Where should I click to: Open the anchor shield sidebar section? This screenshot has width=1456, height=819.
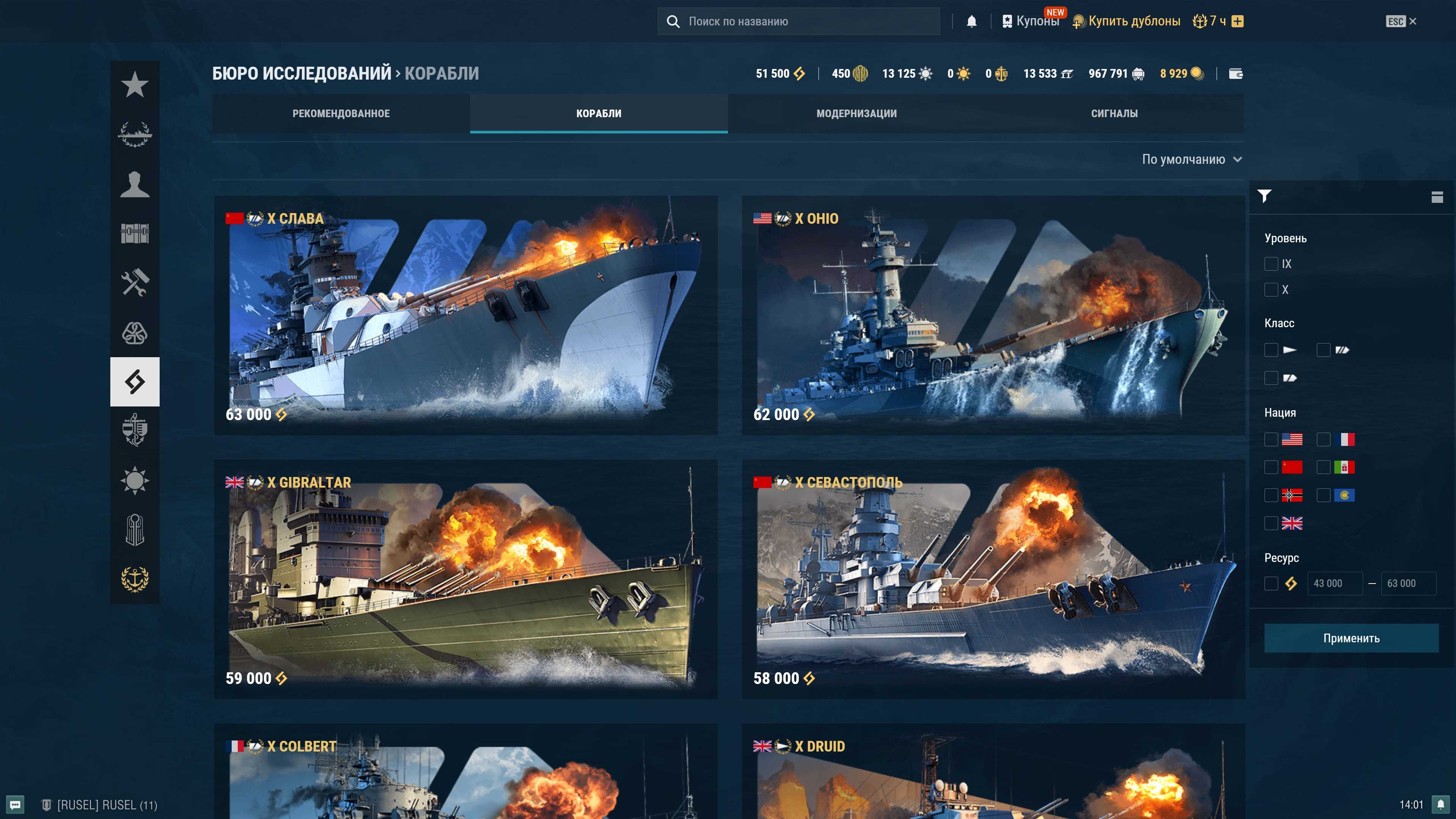coord(135,431)
